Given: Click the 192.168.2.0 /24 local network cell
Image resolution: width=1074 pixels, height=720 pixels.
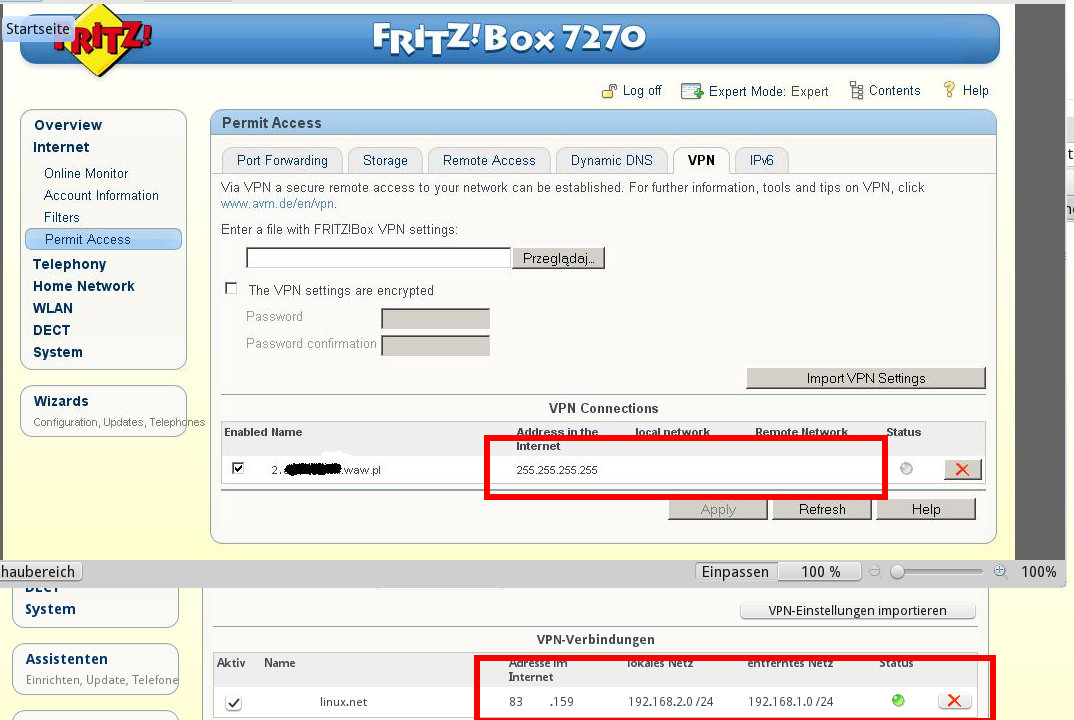Looking at the screenshot, I should pos(671,702).
